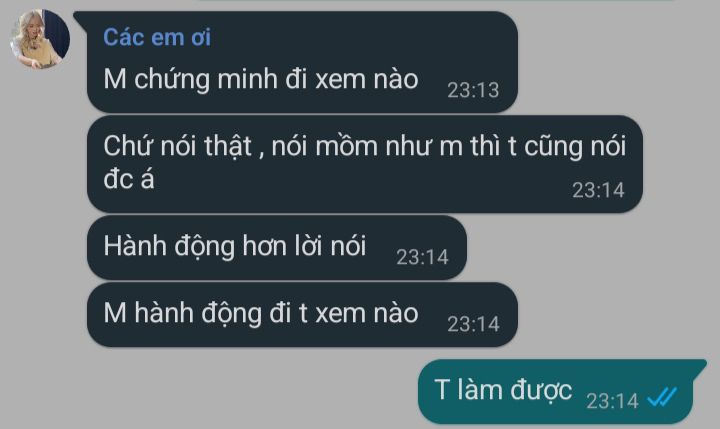Viewport: 720px width, 429px height.
Task: Select the message 'M chứng minh đi xem nào'
Action: pos(302,62)
